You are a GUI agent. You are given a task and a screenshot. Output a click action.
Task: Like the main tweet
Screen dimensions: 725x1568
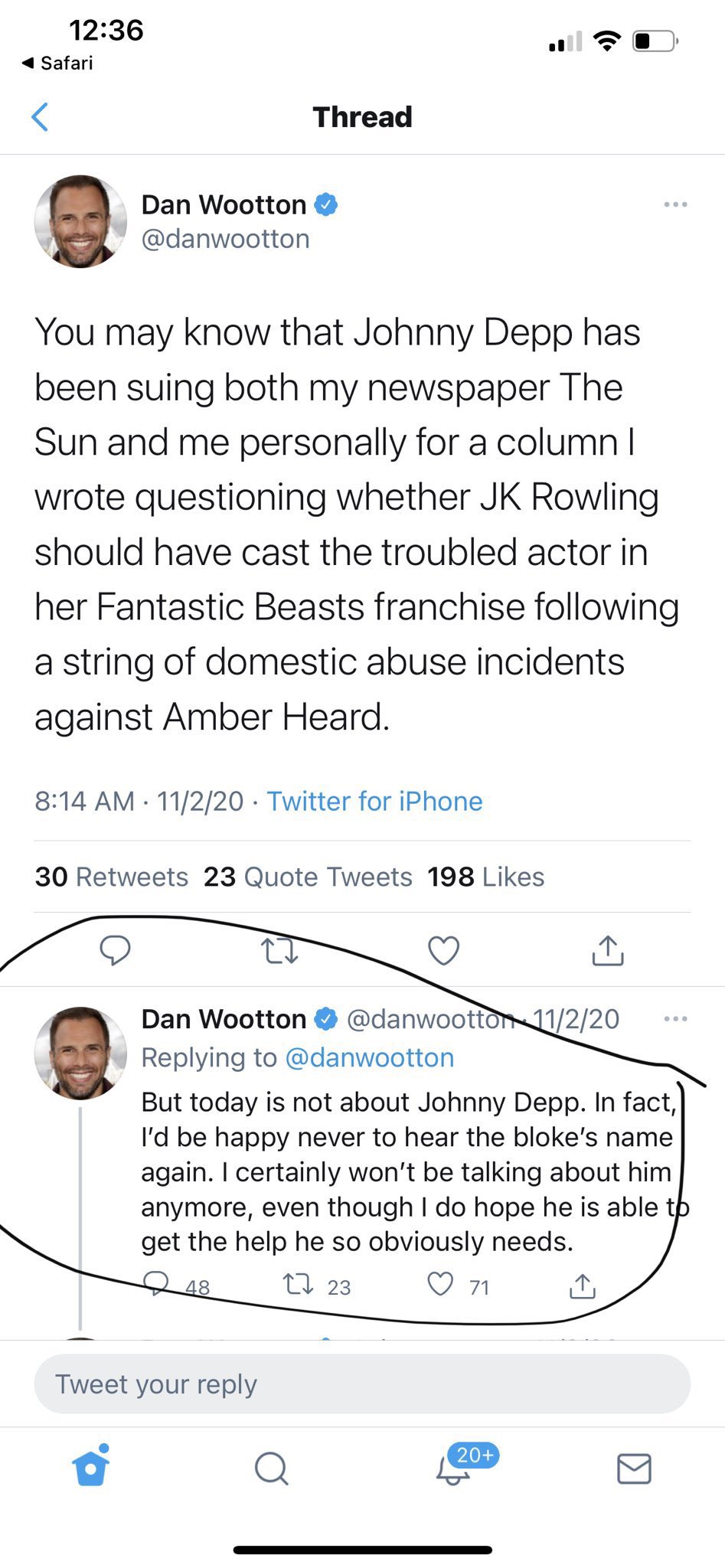(443, 950)
